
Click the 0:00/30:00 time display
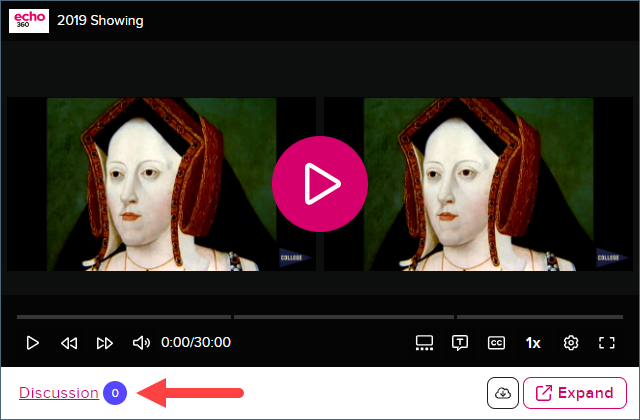[196, 342]
